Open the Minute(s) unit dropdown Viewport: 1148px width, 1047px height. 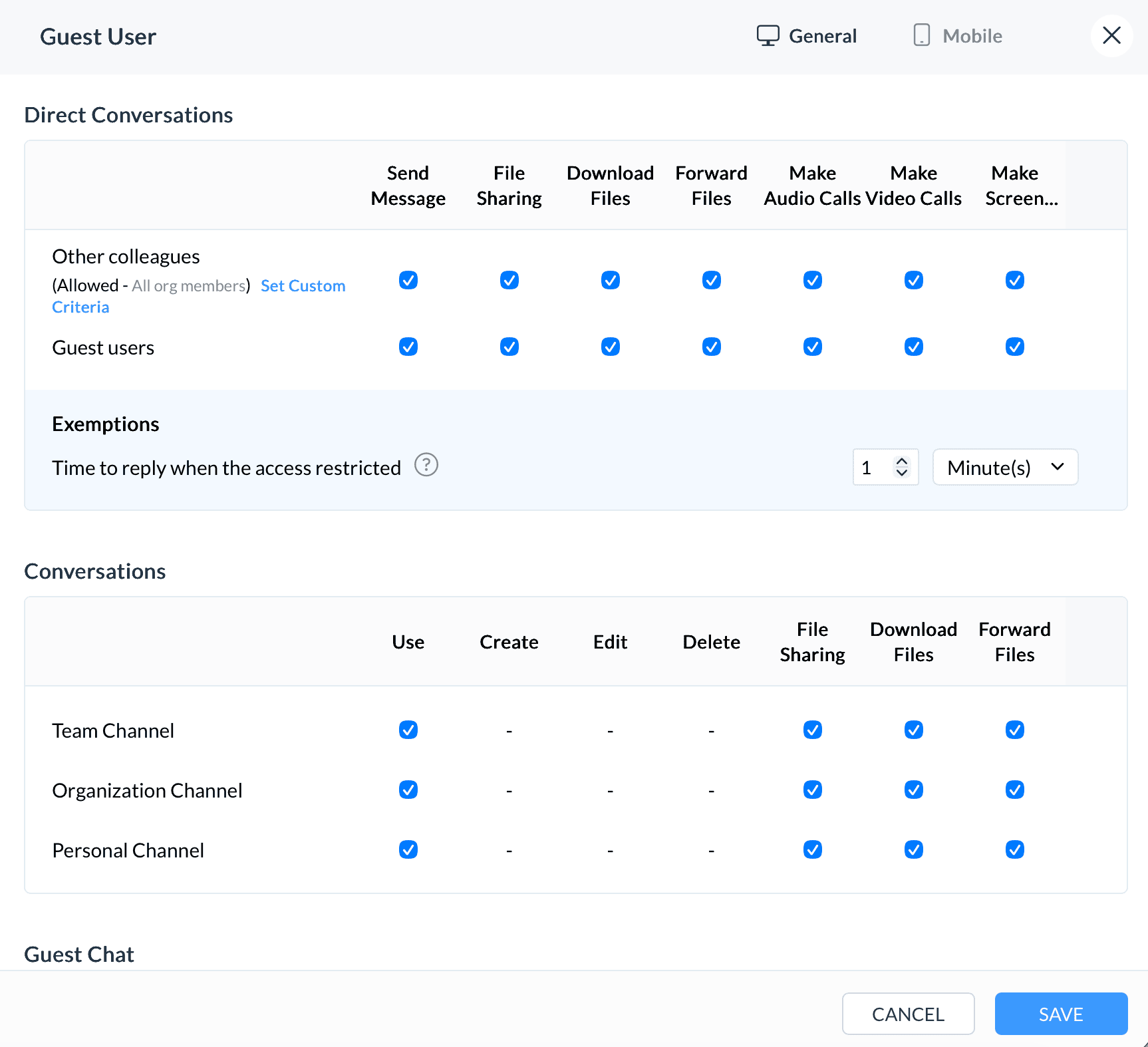(1005, 468)
